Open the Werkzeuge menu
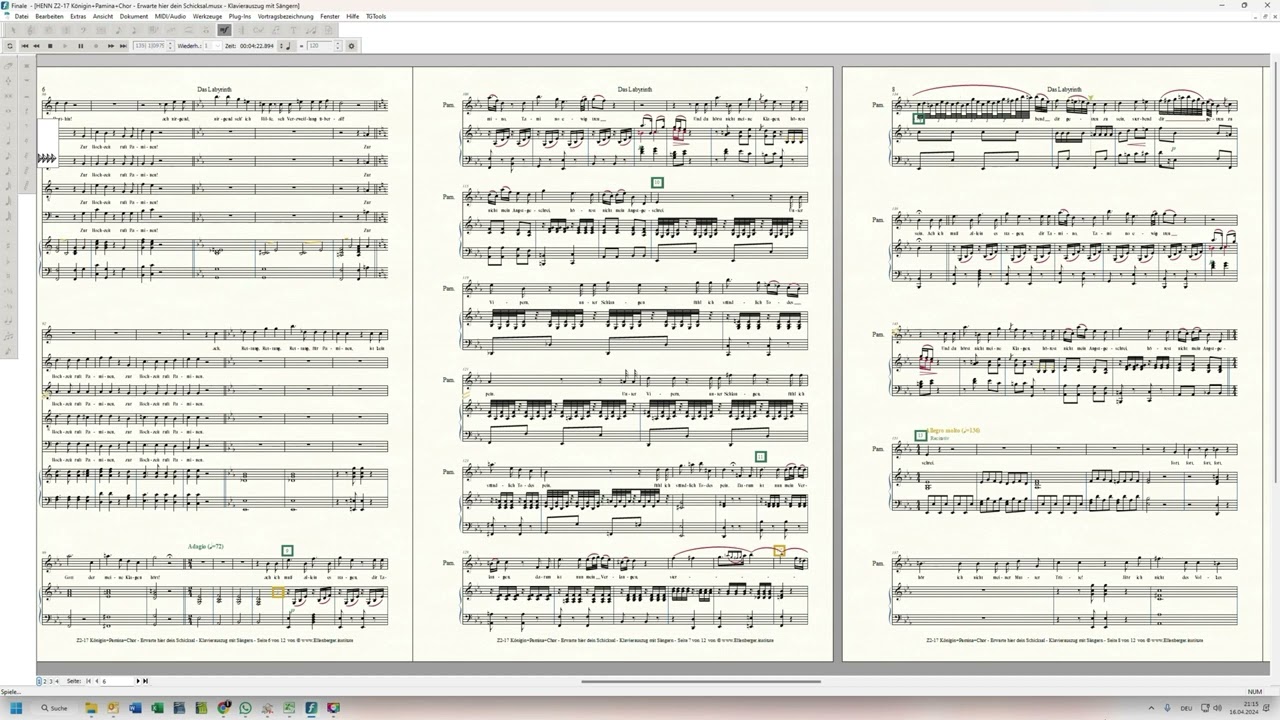Screen dimensions: 1280x720 [x=207, y=17]
